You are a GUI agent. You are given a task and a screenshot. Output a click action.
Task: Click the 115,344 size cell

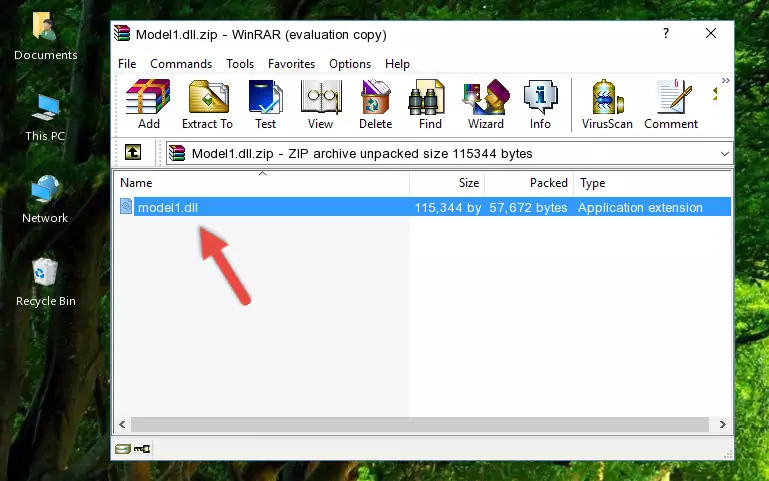[x=448, y=207]
